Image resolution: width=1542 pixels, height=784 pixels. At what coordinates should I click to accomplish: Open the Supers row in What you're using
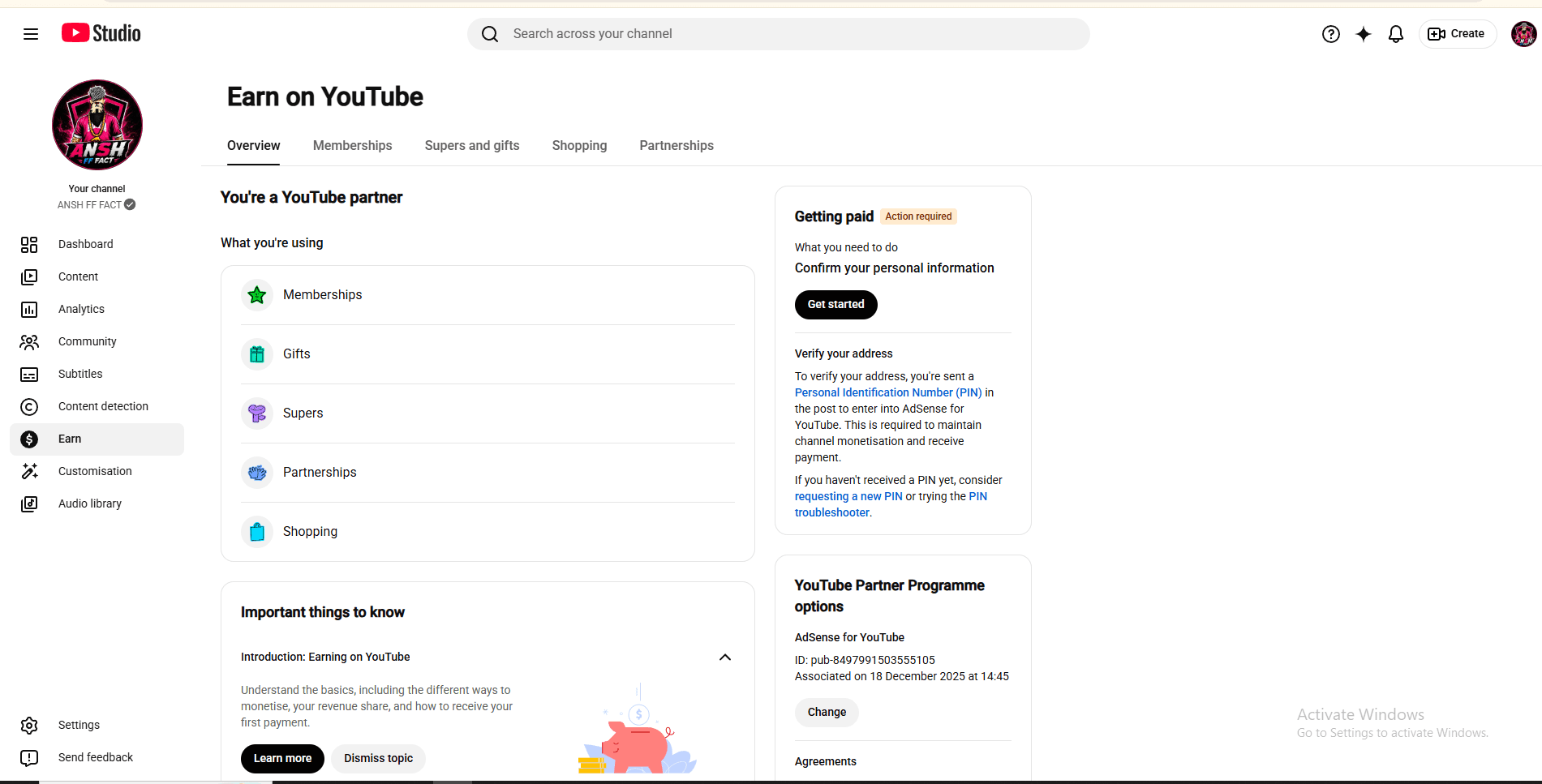point(488,413)
